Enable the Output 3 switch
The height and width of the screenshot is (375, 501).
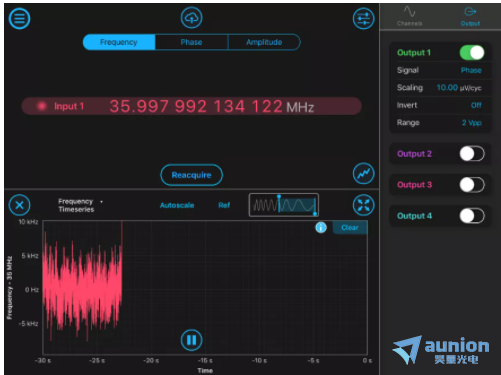pyautogui.click(x=472, y=185)
